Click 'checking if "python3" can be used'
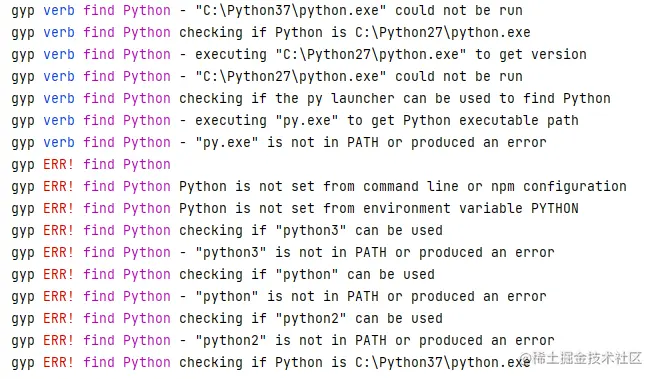655x379 pixels. tap(311, 231)
